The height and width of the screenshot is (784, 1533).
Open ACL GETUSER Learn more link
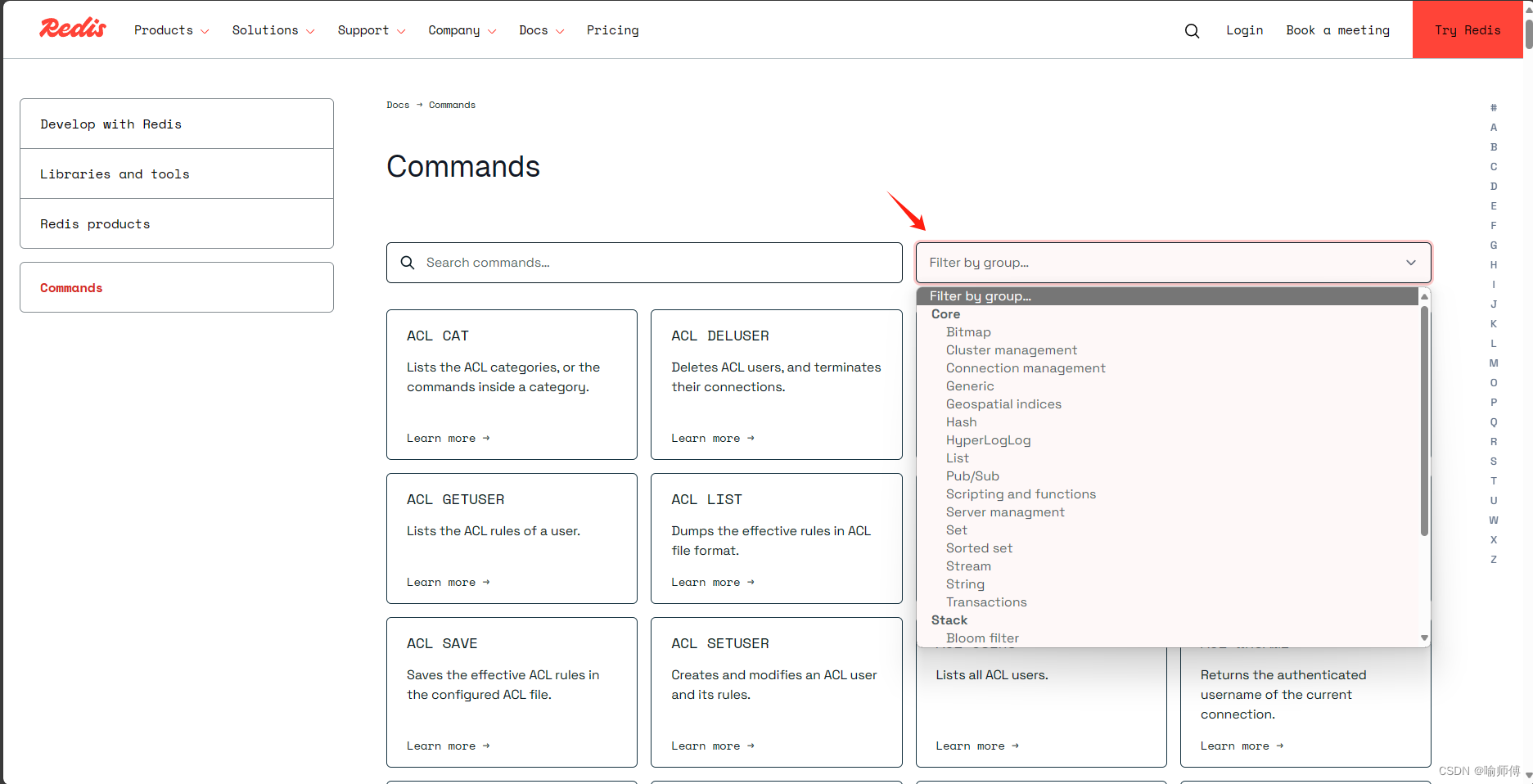(448, 583)
